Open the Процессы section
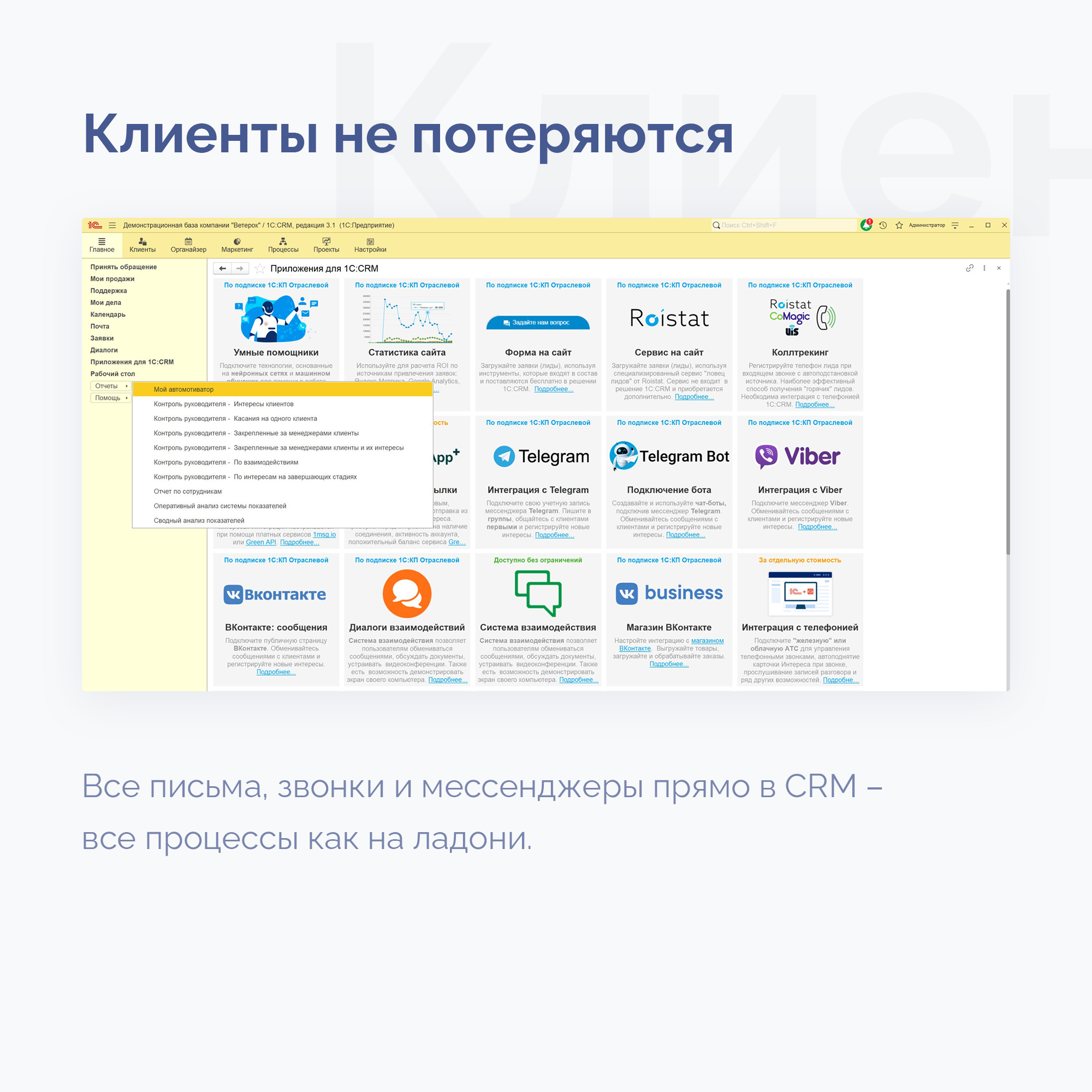Image resolution: width=1092 pixels, height=1092 pixels. (283, 245)
